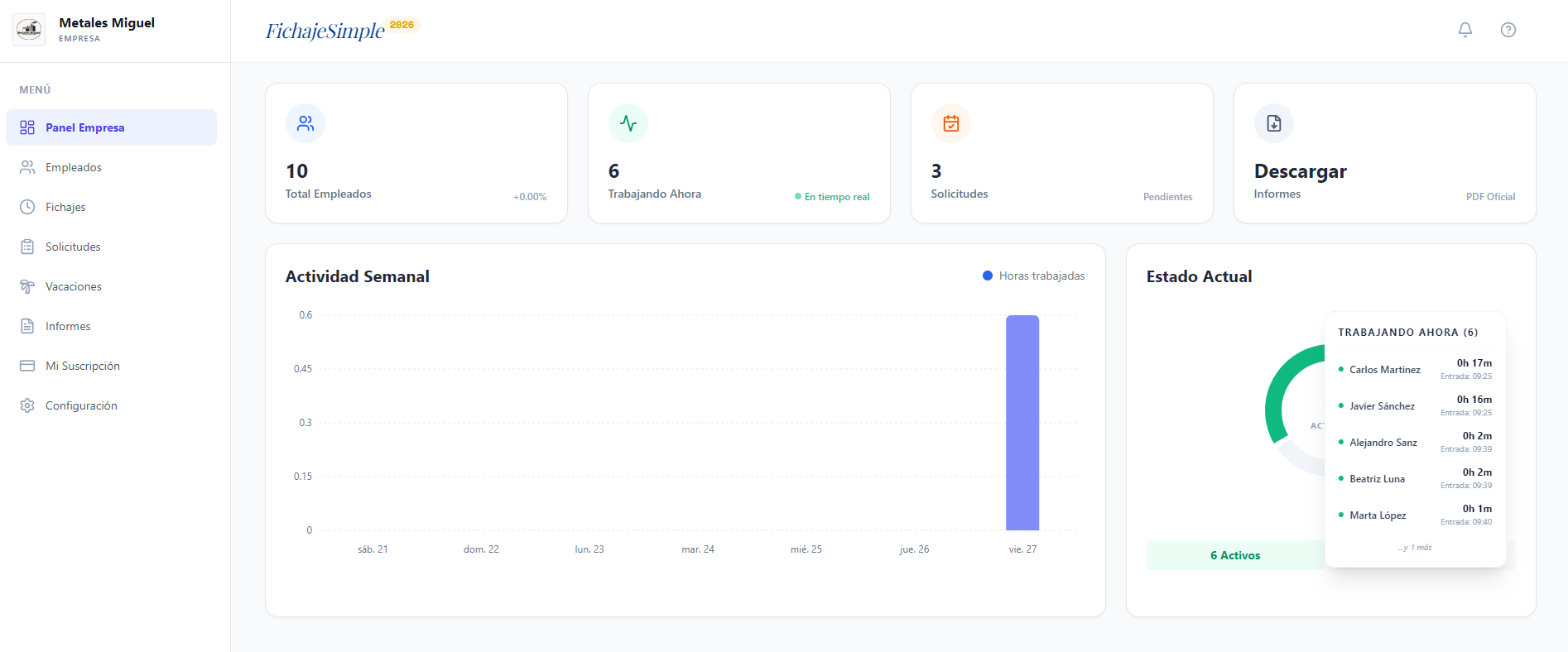Open Mi Suscripción page
This screenshot has height=652, width=1568.
(82, 366)
